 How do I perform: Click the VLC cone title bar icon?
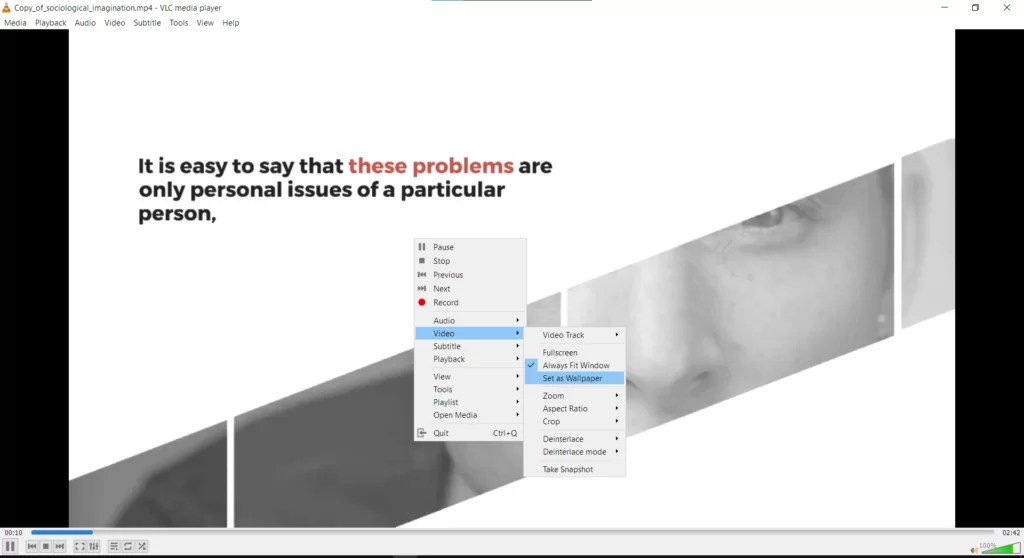click(7, 8)
